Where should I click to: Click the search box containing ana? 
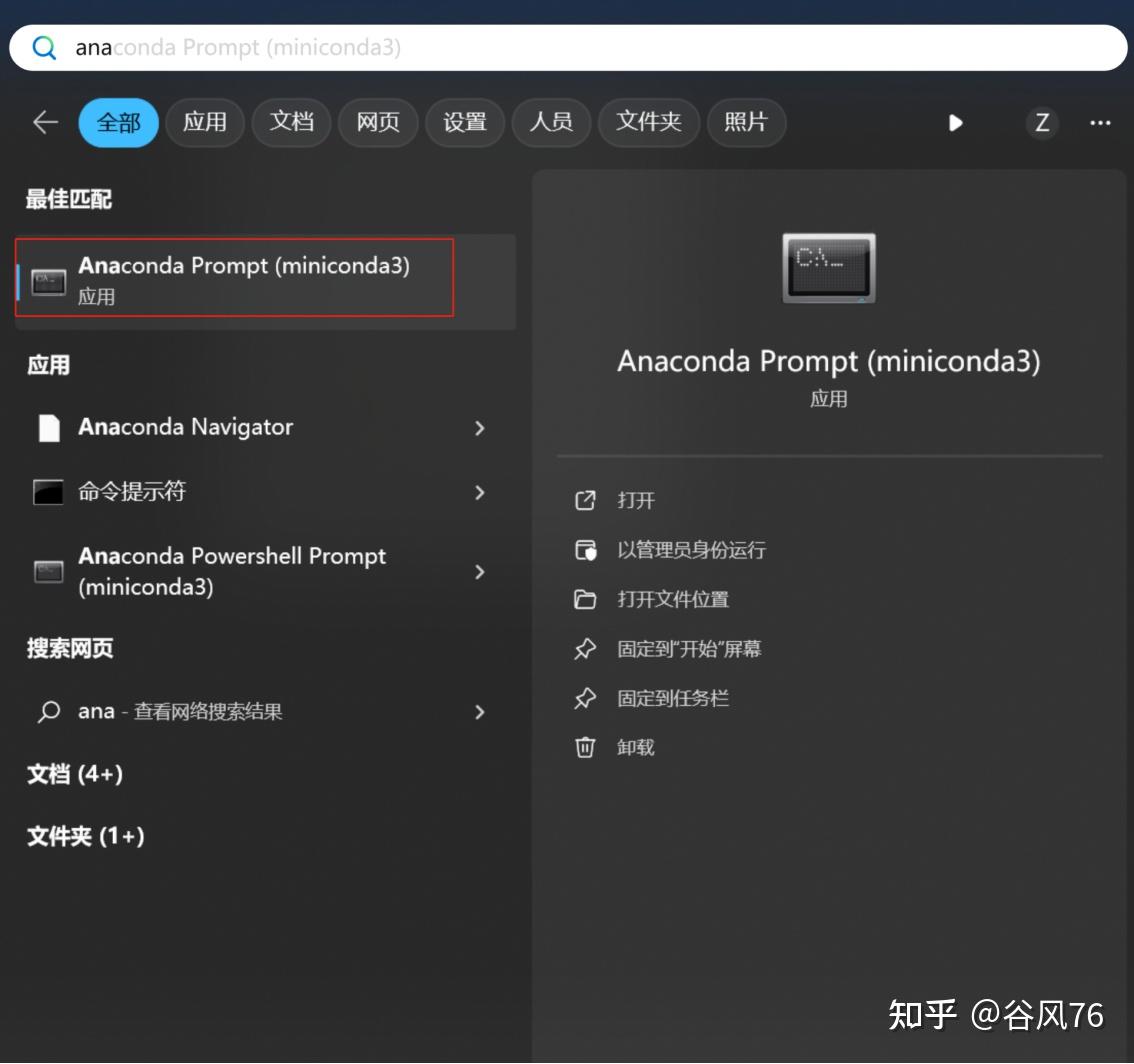[x=568, y=48]
